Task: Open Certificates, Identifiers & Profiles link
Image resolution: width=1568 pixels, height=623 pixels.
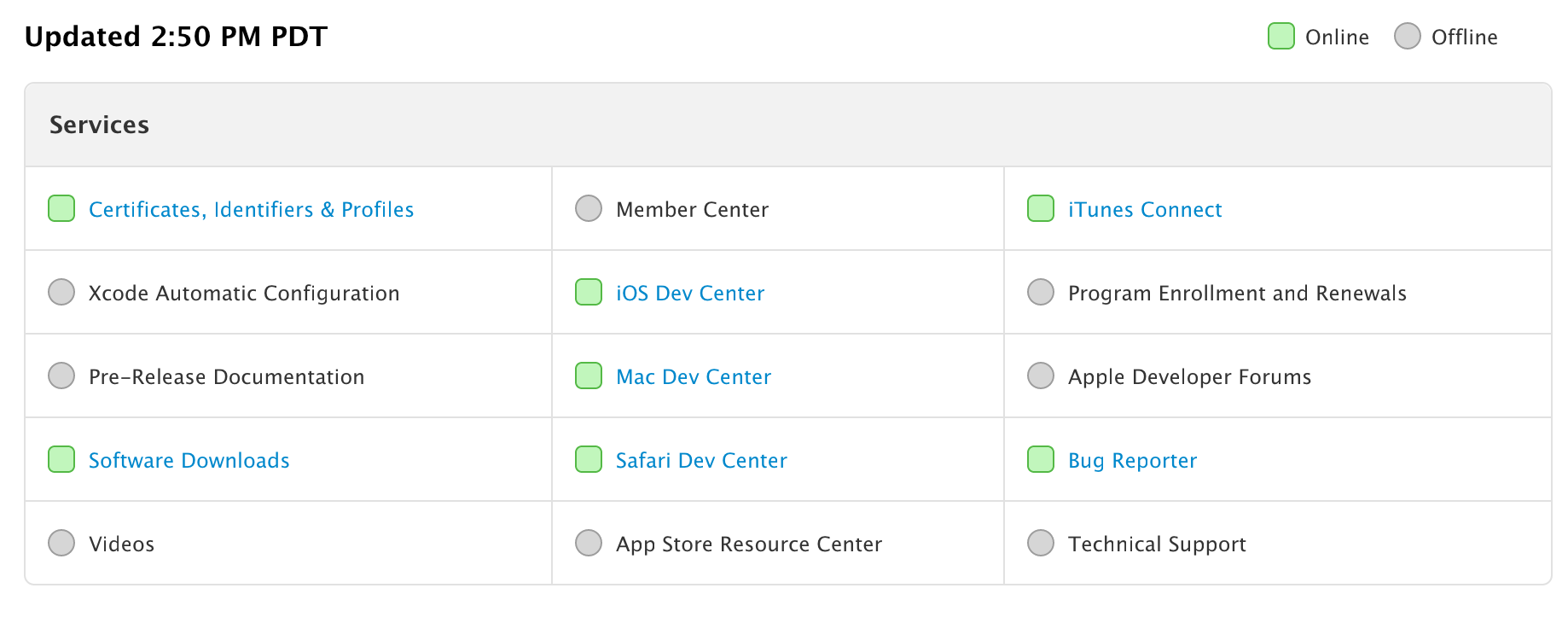Action: point(251,210)
